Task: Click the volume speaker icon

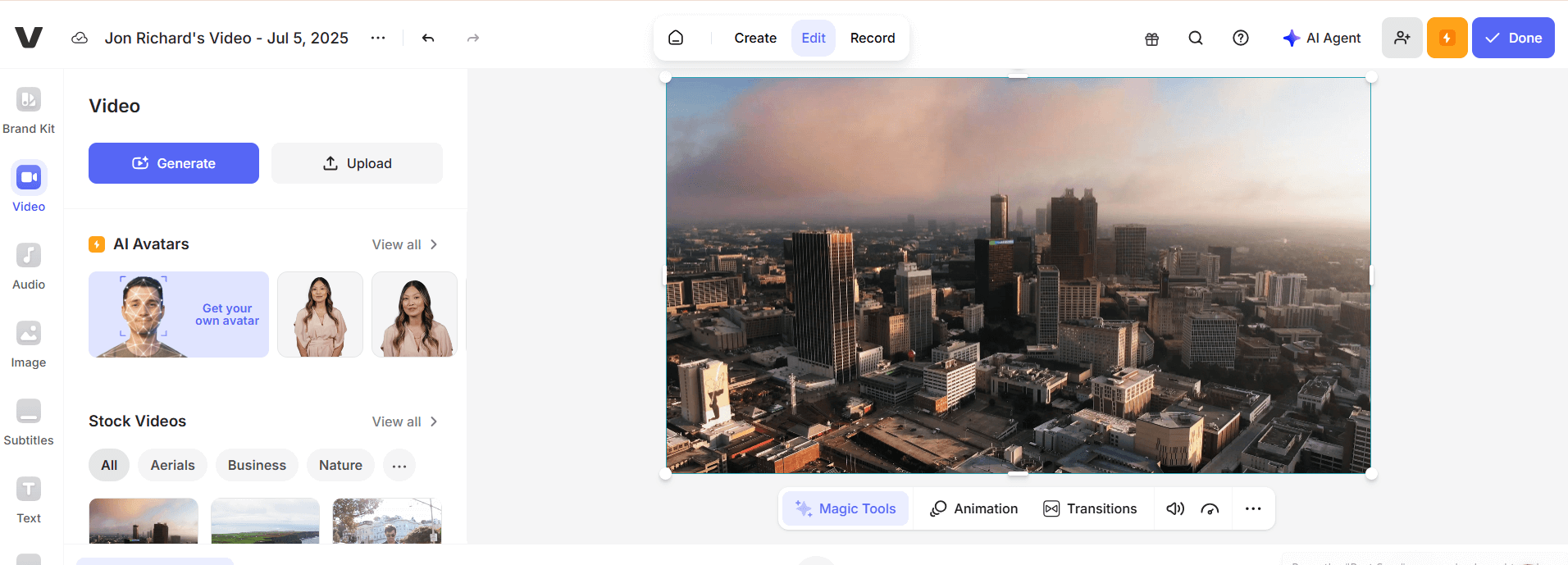Action: point(1175,508)
